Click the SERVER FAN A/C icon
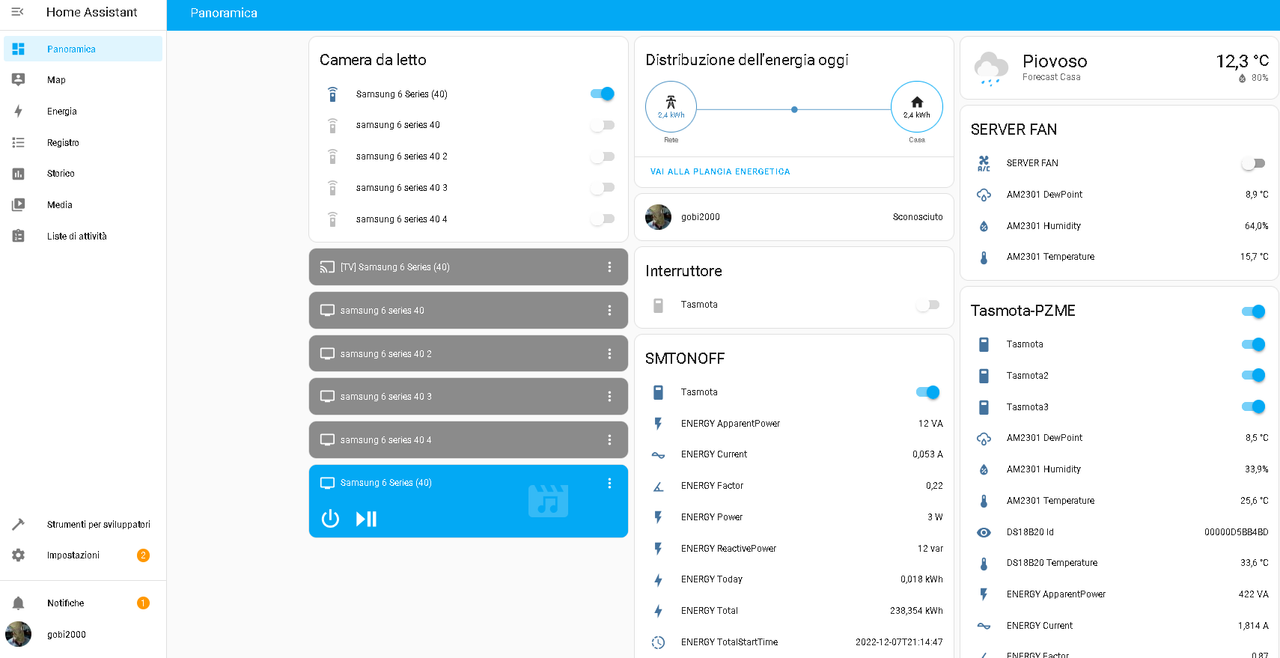The image size is (1280, 658). point(983,163)
